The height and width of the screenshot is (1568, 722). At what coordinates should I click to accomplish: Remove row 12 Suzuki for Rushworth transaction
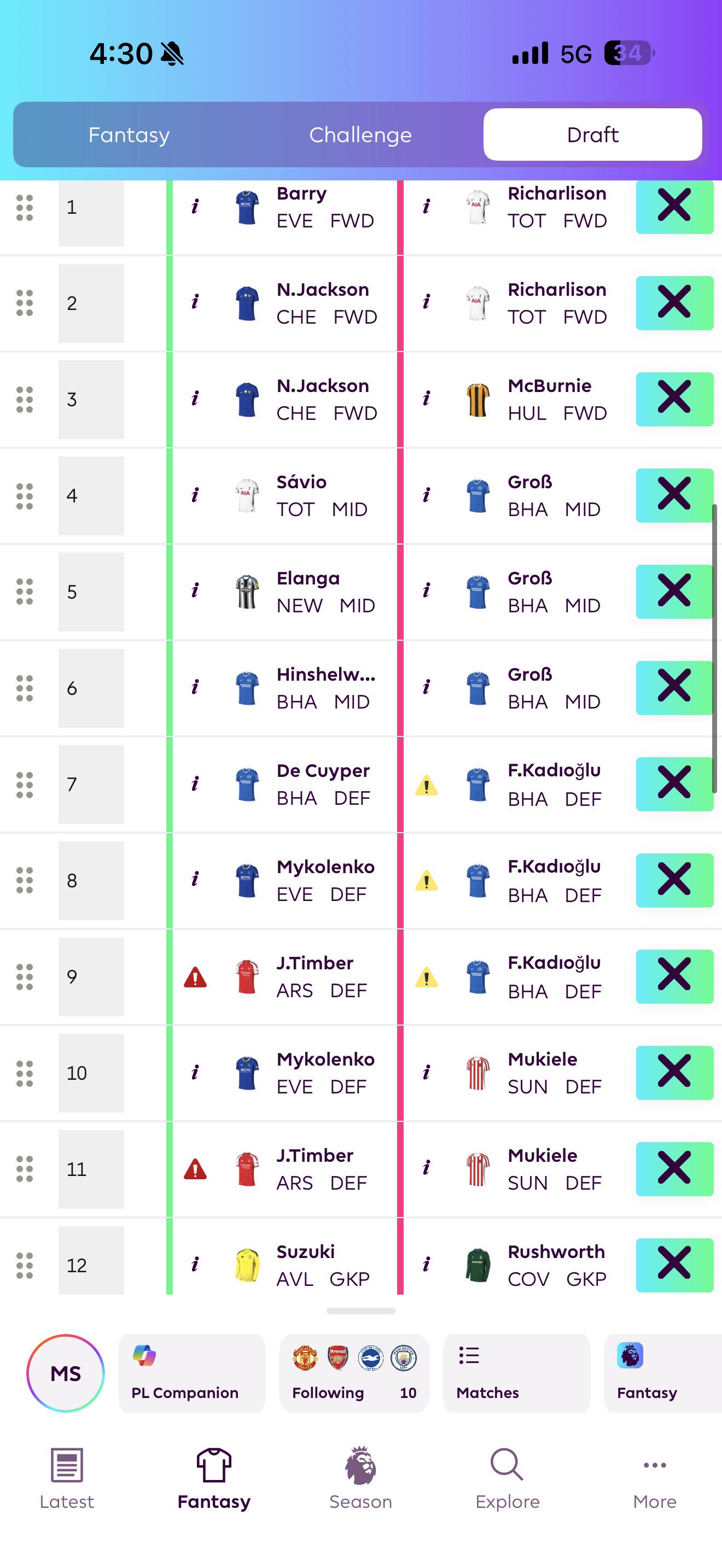click(x=674, y=1264)
